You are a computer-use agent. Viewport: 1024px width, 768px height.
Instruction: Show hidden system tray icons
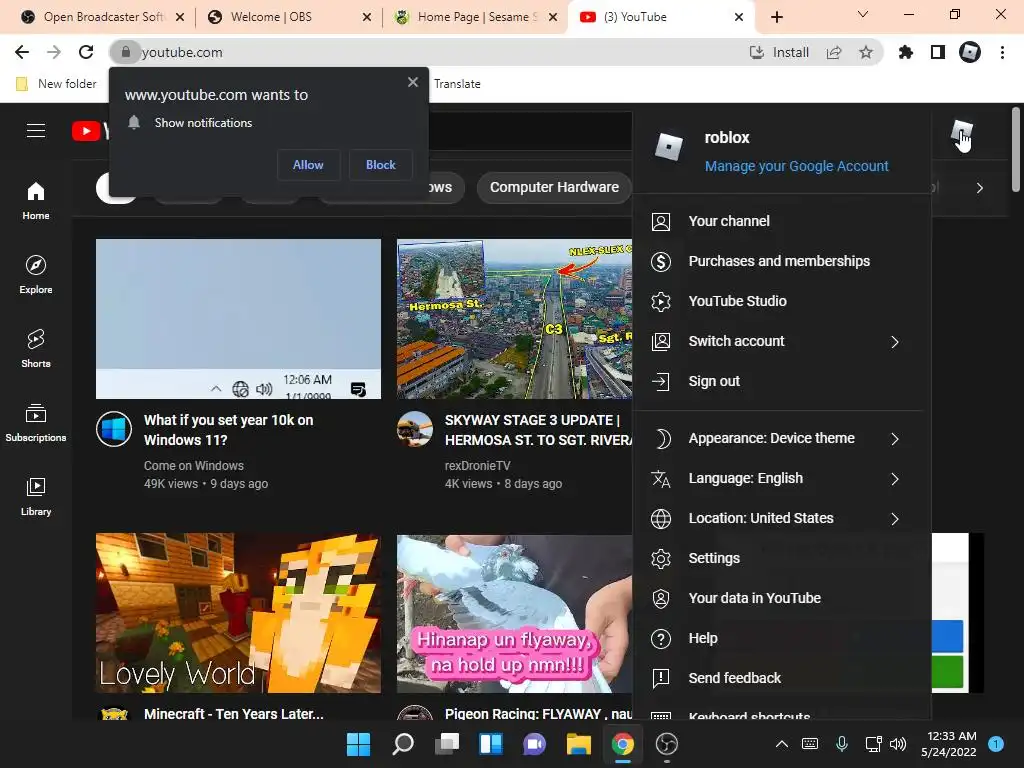pyautogui.click(x=782, y=744)
